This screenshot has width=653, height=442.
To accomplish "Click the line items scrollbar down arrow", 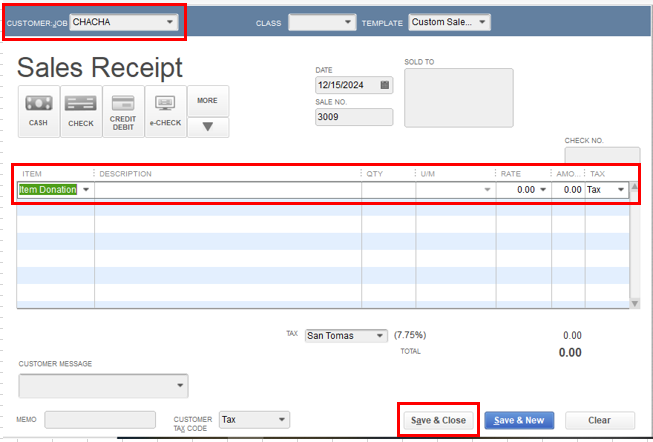I will tap(635, 303).
